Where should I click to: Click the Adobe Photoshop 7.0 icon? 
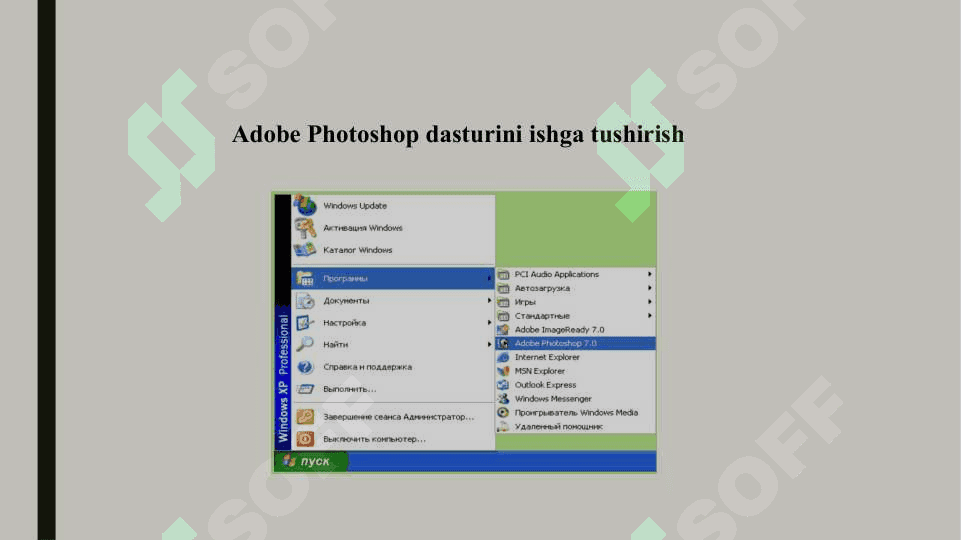point(503,343)
